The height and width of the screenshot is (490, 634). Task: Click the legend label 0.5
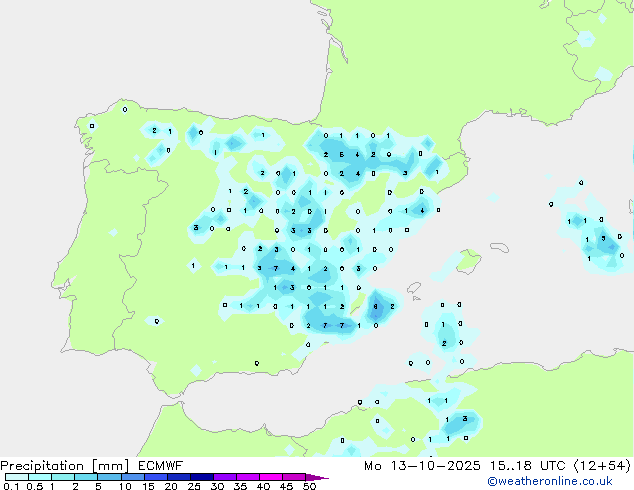[x=34, y=486]
